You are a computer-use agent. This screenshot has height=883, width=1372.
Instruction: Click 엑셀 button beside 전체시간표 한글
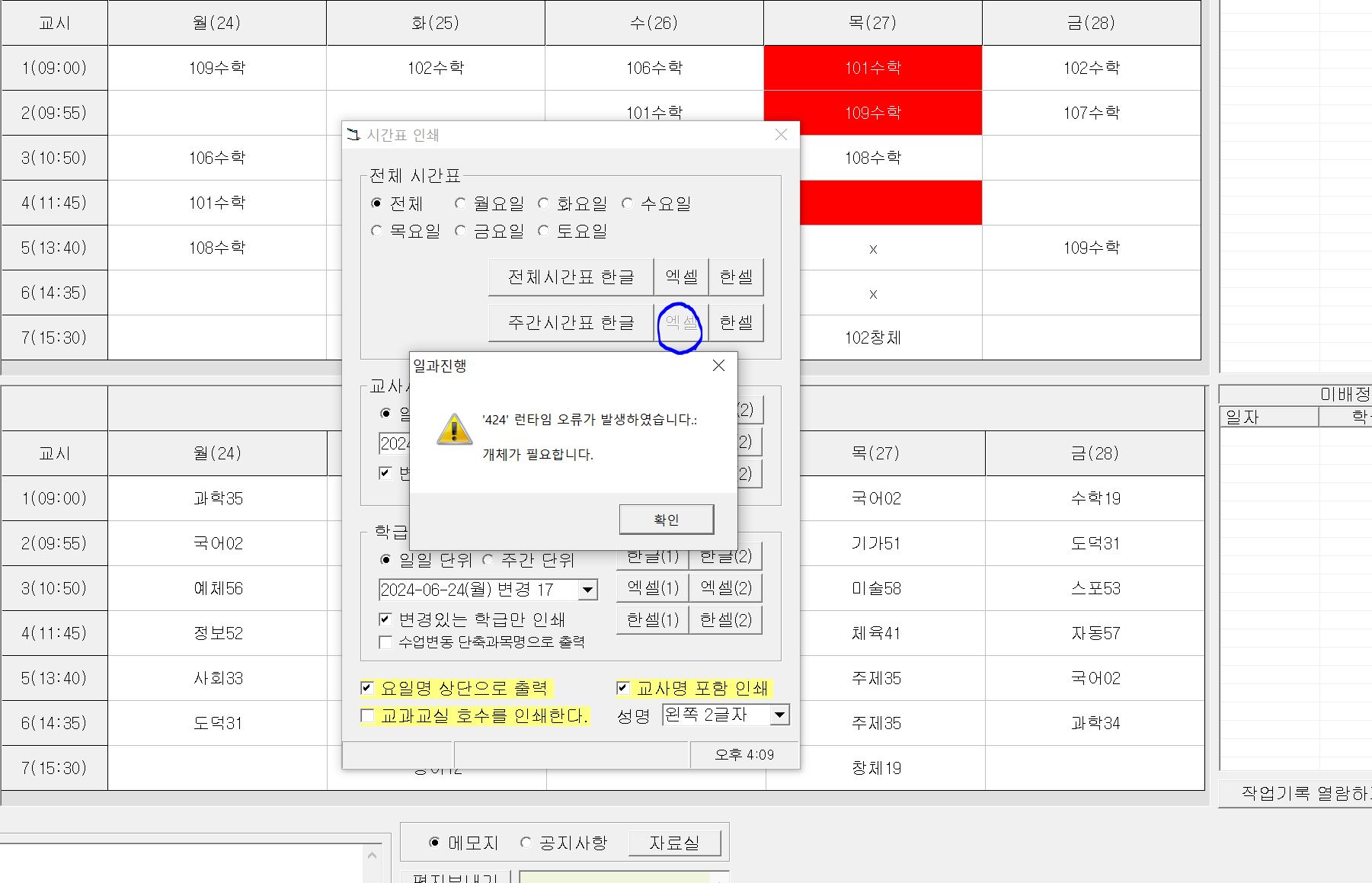pyautogui.click(x=682, y=277)
